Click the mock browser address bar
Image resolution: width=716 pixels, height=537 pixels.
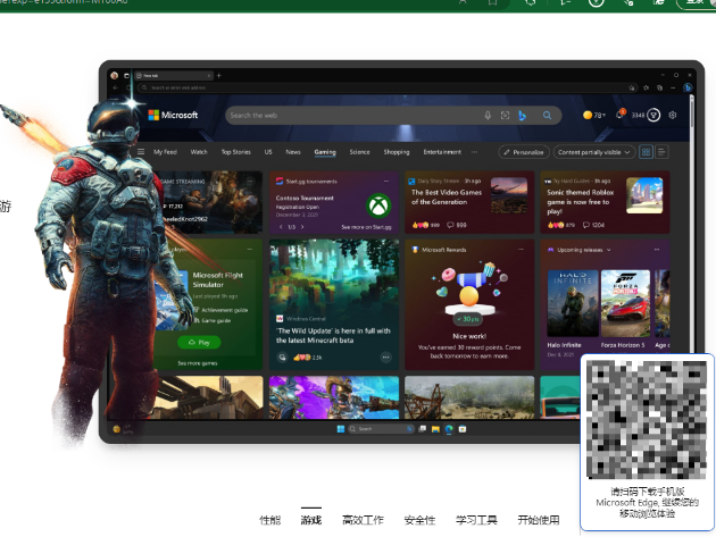point(386,87)
